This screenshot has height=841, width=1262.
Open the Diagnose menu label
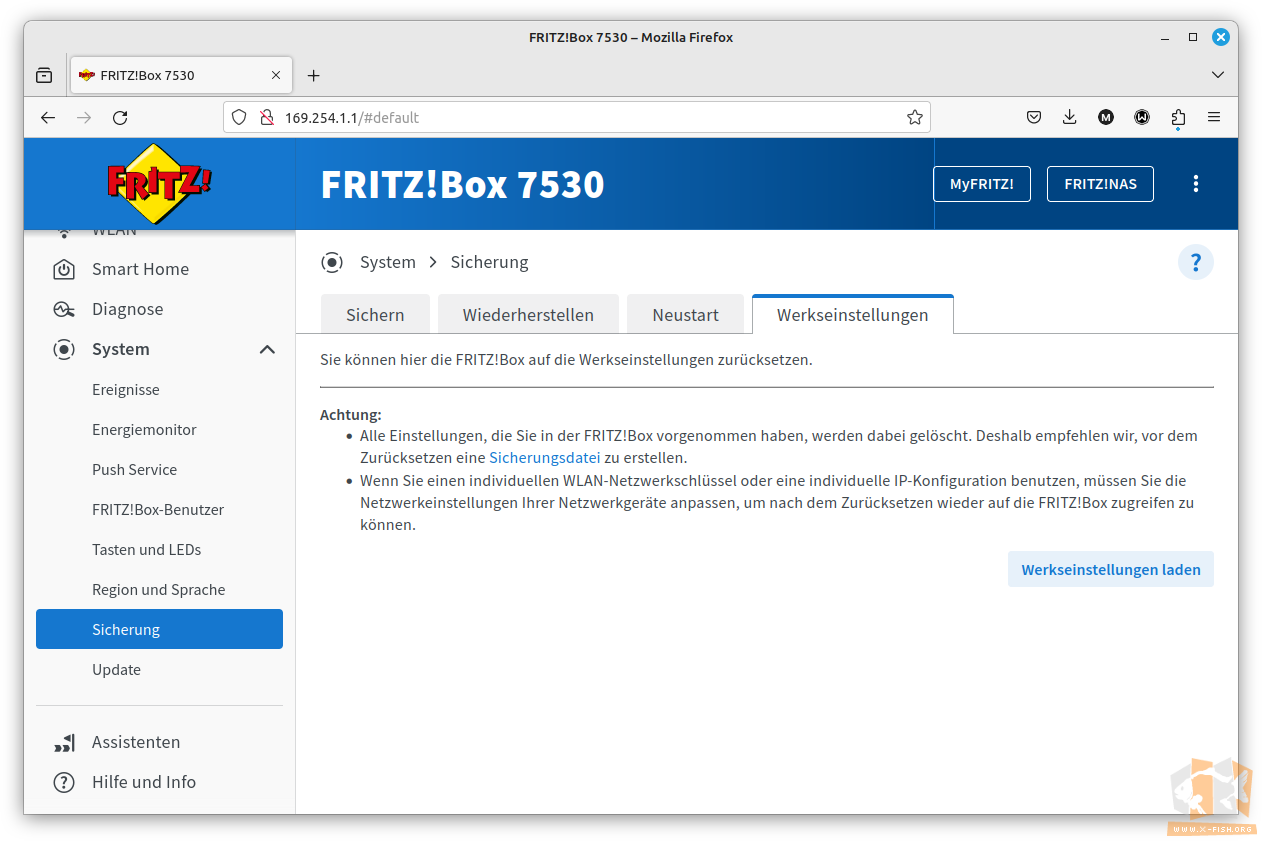click(x=127, y=309)
